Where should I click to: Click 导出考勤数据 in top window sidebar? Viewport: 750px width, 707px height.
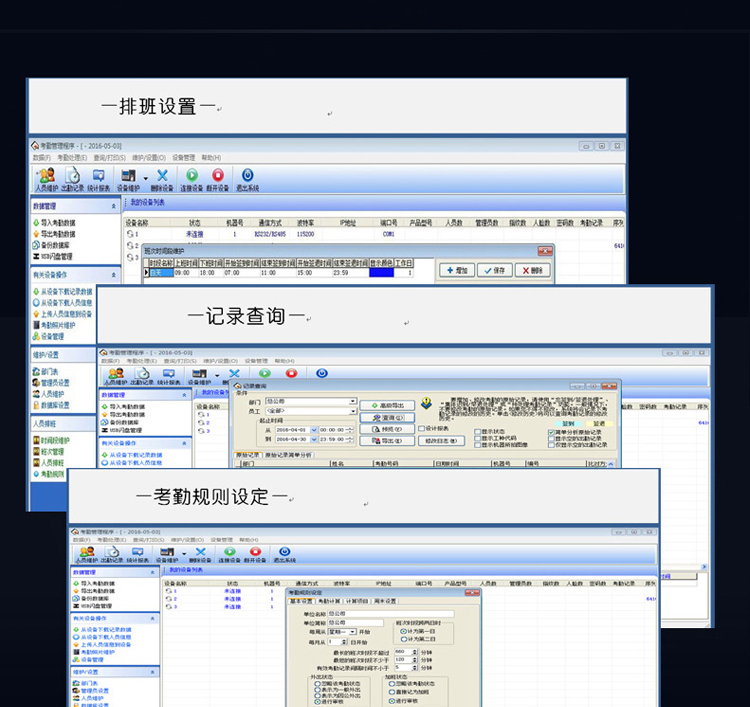[54, 234]
